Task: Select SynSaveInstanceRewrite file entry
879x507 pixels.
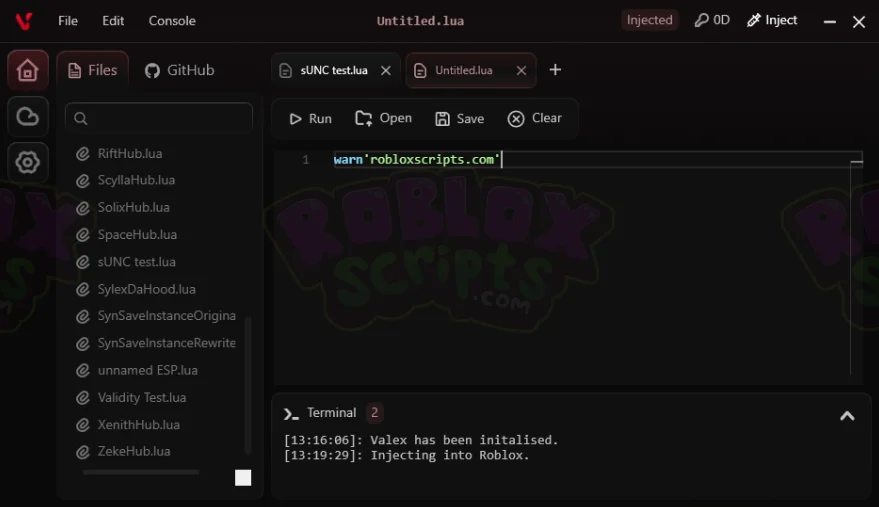Action: tap(166, 343)
